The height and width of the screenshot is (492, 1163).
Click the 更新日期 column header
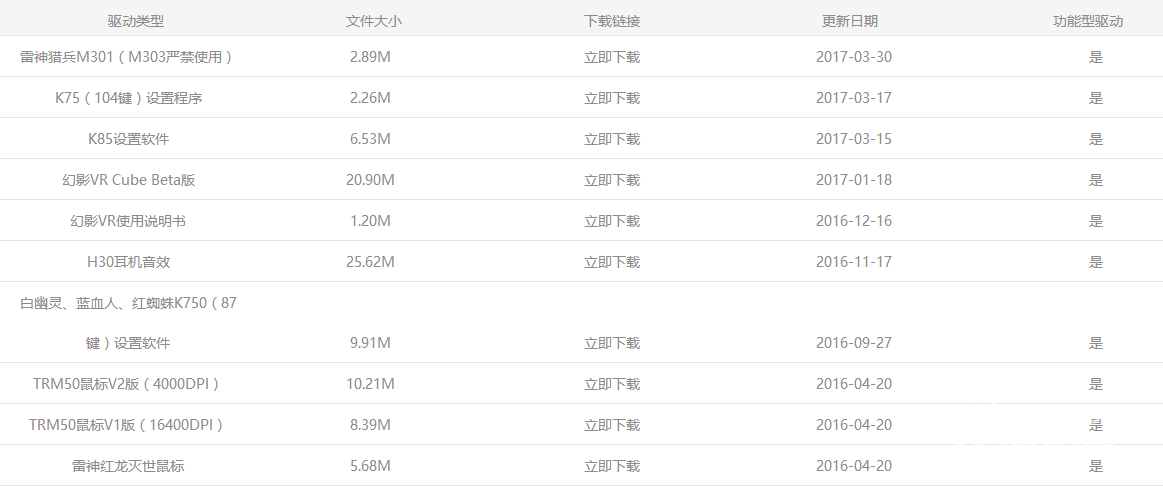click(x=850, y=20)
